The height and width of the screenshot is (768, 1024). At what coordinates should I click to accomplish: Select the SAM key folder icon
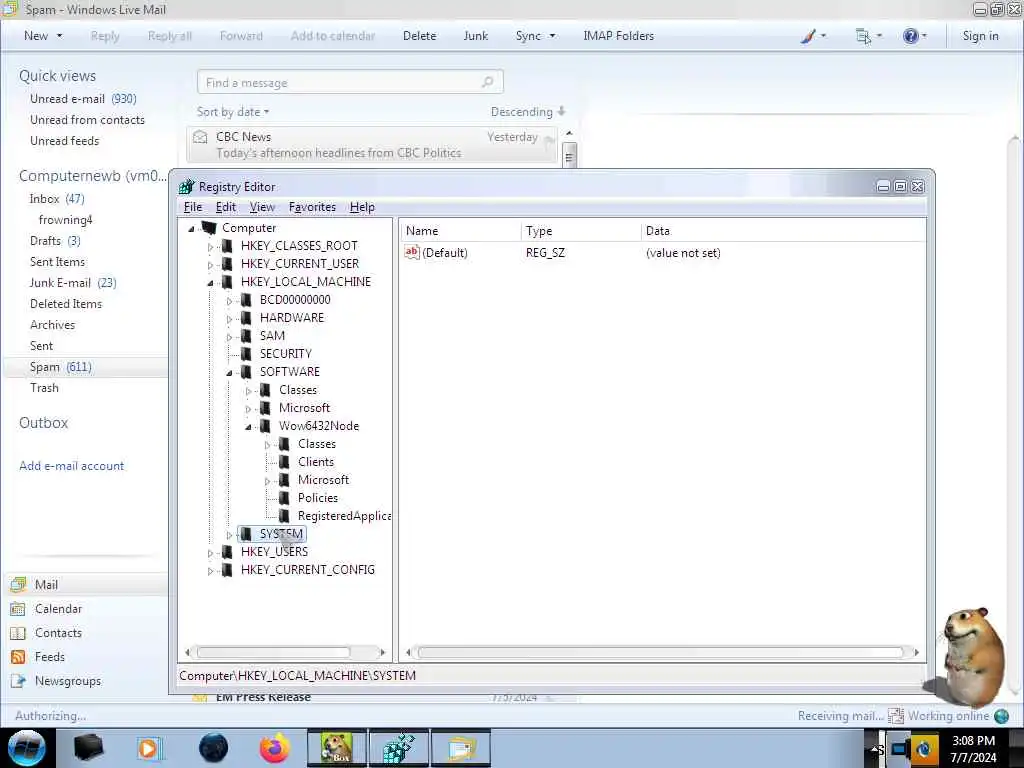(246, 336)
